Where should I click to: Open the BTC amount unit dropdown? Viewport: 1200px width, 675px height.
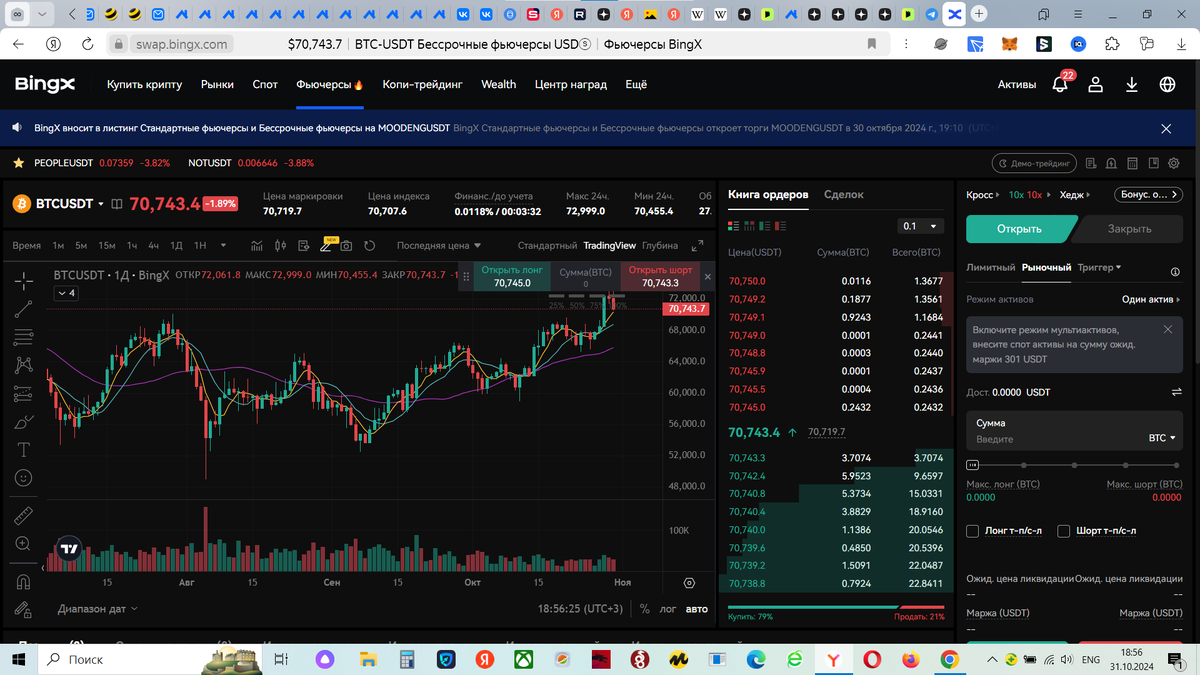point(1161,439)
